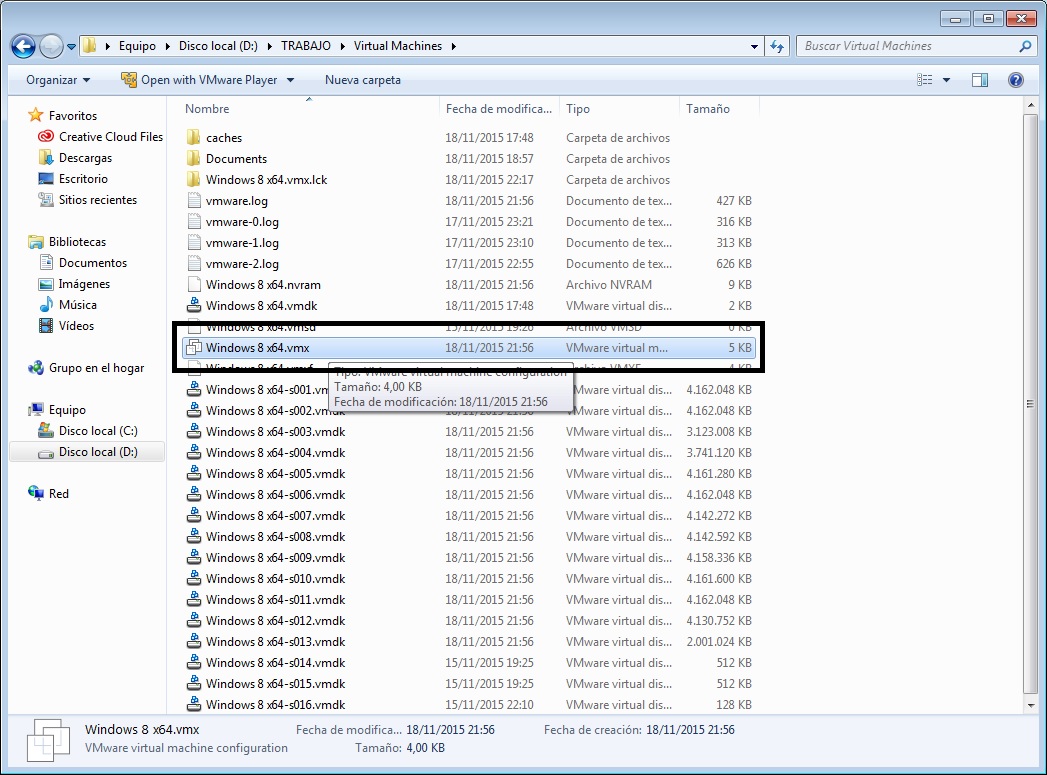Select the vmware.log file icon

194,201
